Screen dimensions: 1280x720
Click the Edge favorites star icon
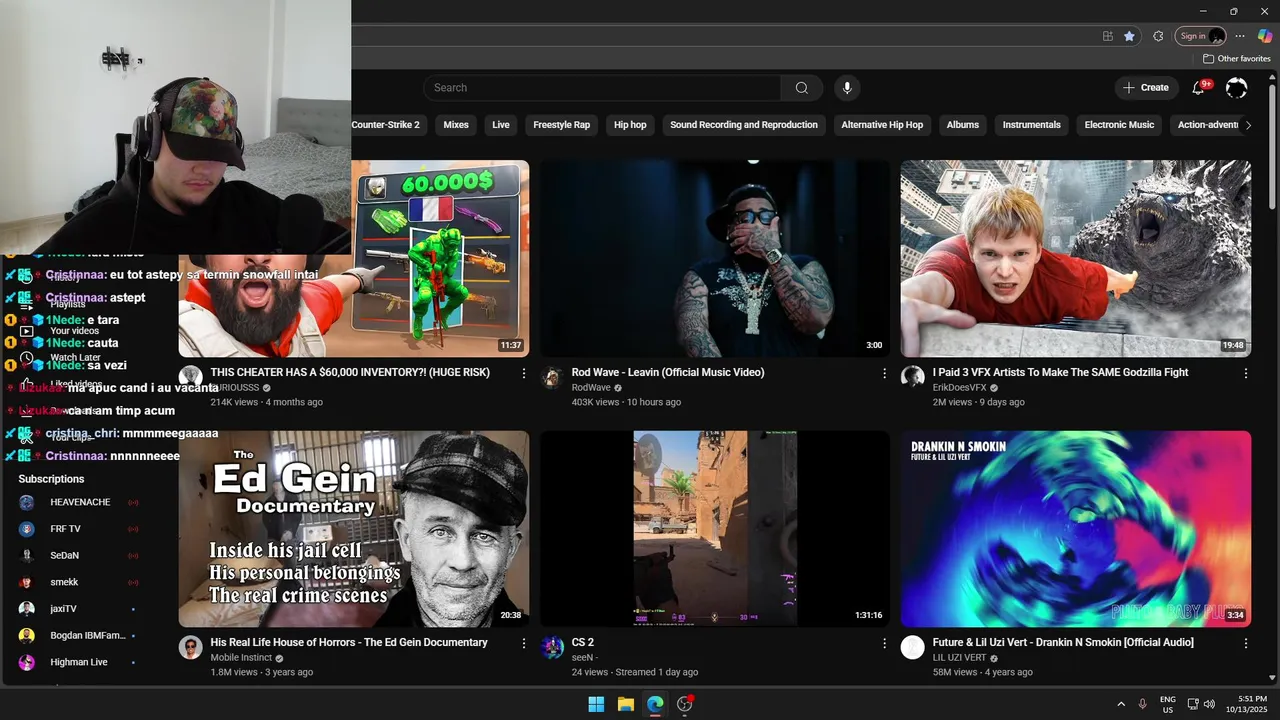pos(1129,36)
